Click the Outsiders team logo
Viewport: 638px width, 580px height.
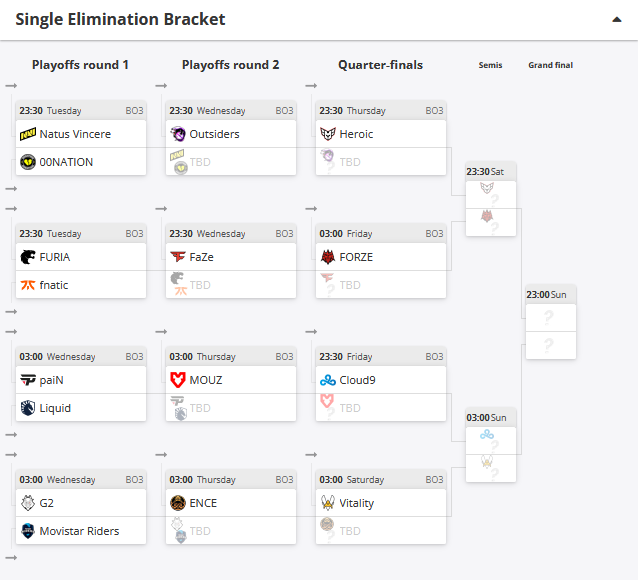[x=178, y=134]
